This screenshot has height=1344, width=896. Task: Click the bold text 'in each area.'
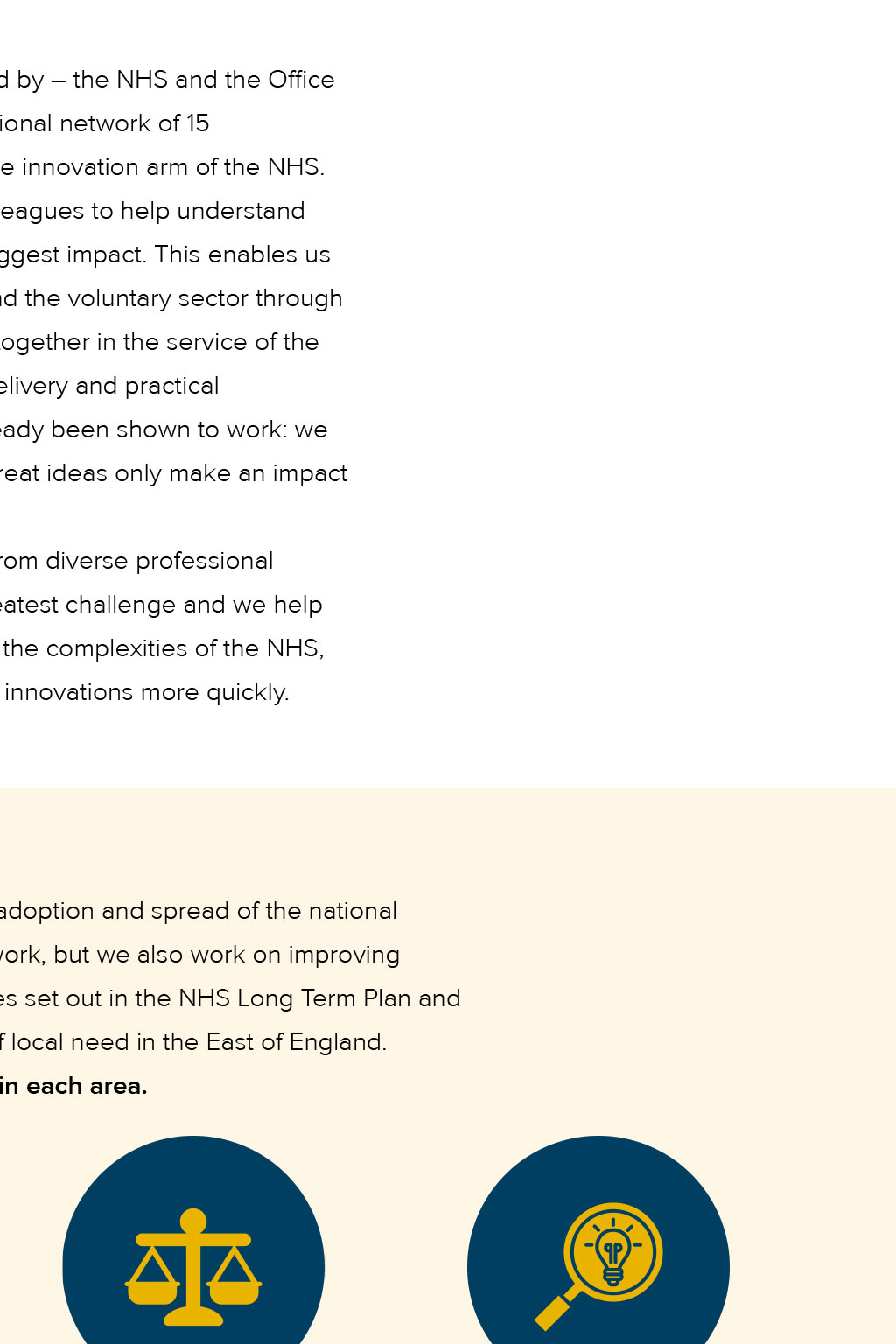click(x=73, y=1086)
